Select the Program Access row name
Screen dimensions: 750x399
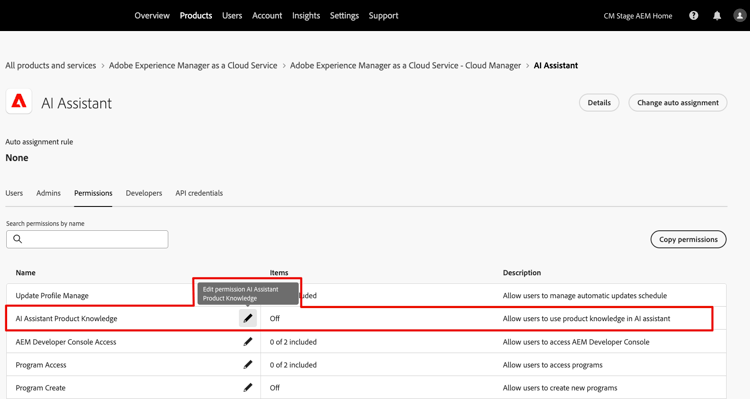click(41, 365)
